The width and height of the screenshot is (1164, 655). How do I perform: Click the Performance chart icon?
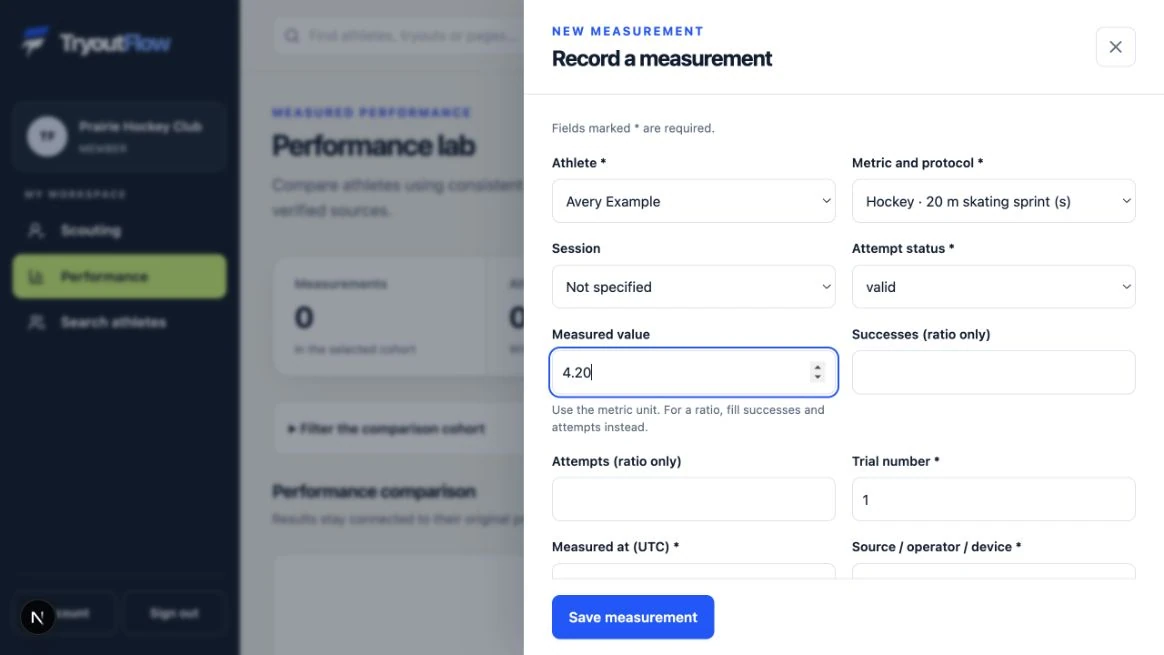(x=36, y=276)
